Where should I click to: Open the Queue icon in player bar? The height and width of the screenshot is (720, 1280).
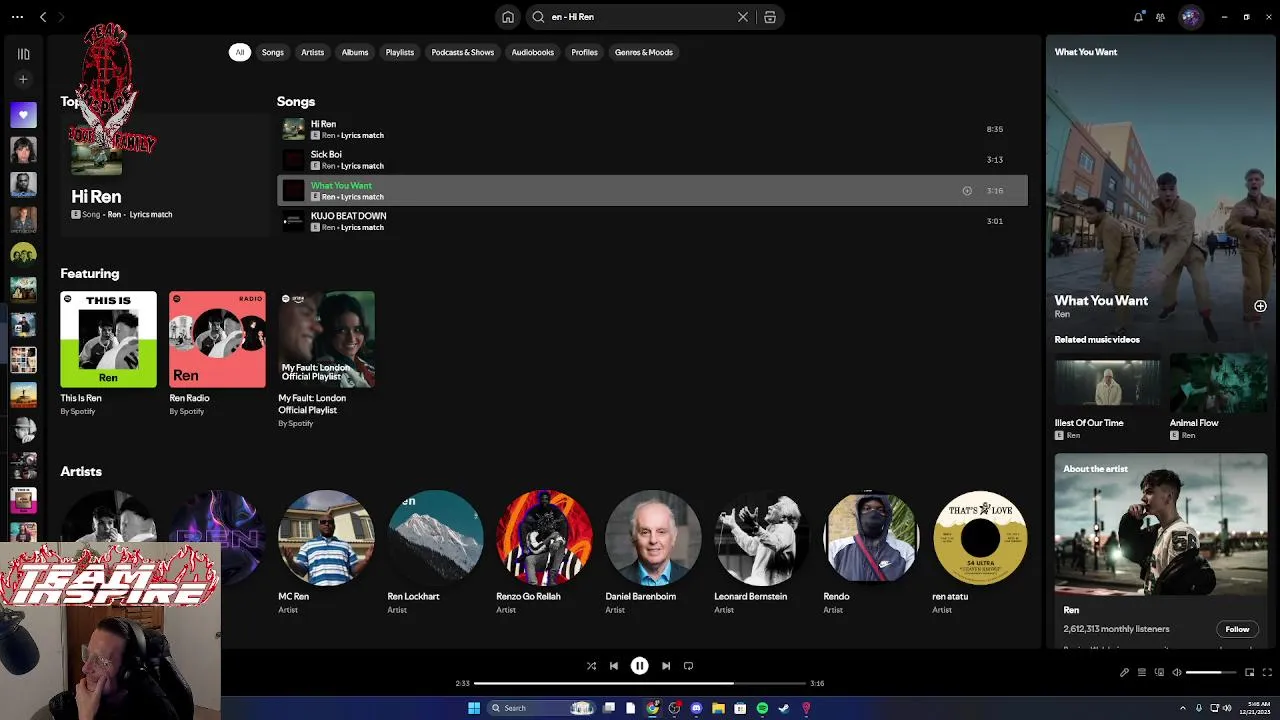tap(1141, 672)
